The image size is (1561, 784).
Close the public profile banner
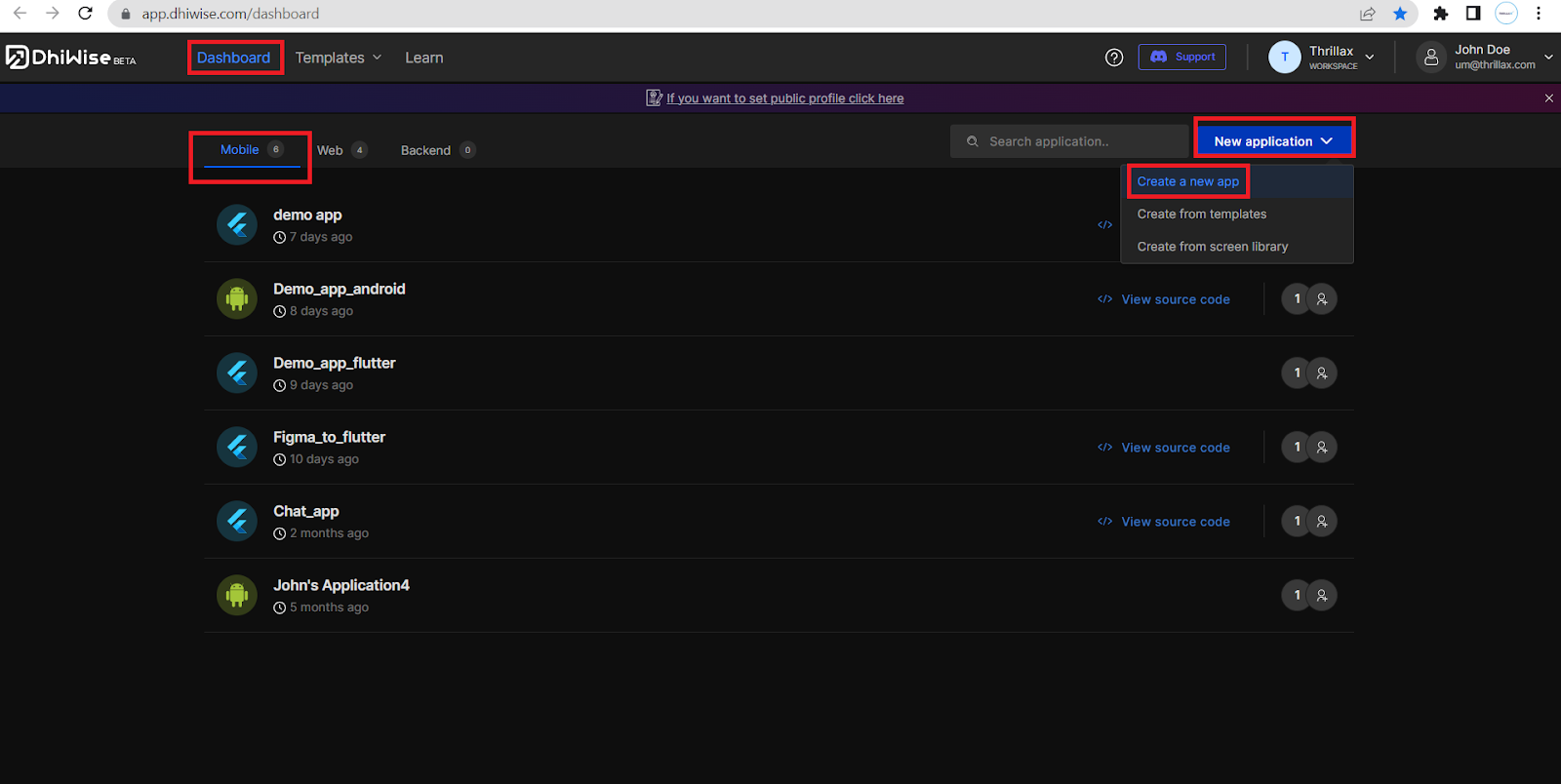coord(1548,98)
